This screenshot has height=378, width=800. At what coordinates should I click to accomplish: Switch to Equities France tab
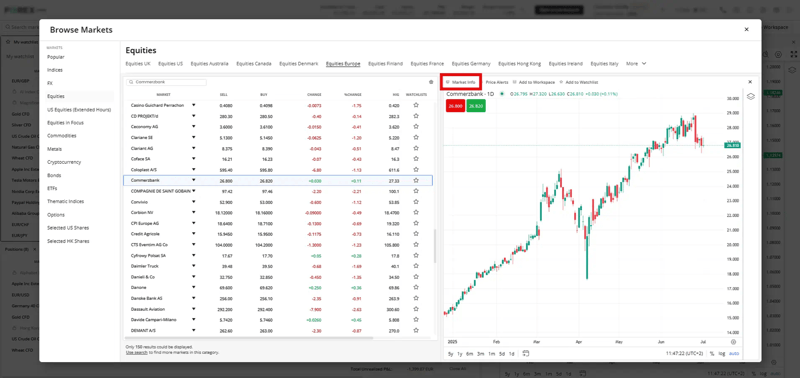click(427, 64)
